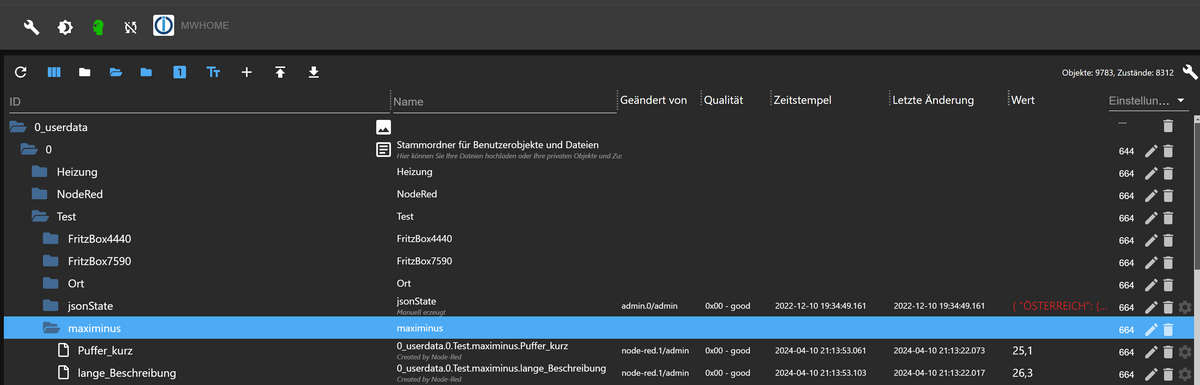Screen dimensions: 1200x385
Task: Click the numbered '1' level toolbar icon
Action: click(x=179, y=72)
